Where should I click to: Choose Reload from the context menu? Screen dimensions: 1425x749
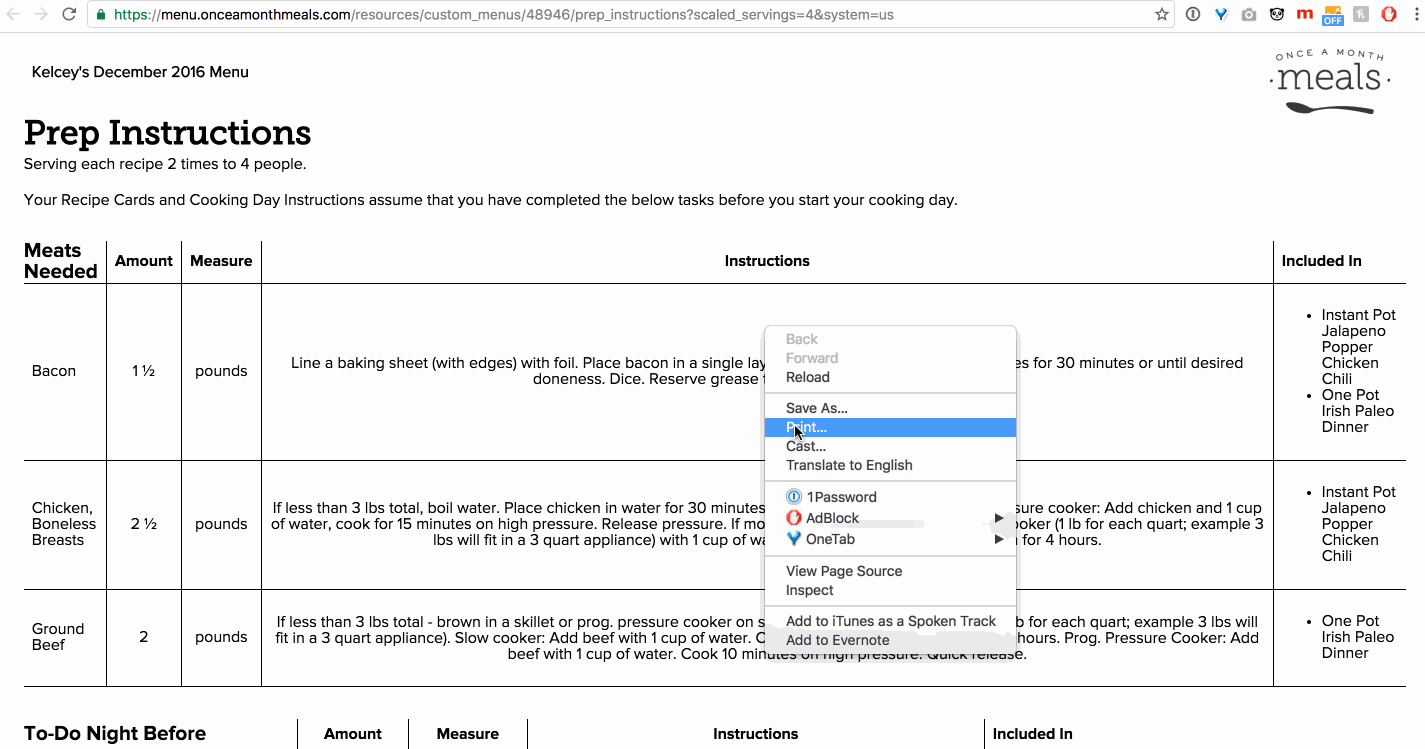890,377
